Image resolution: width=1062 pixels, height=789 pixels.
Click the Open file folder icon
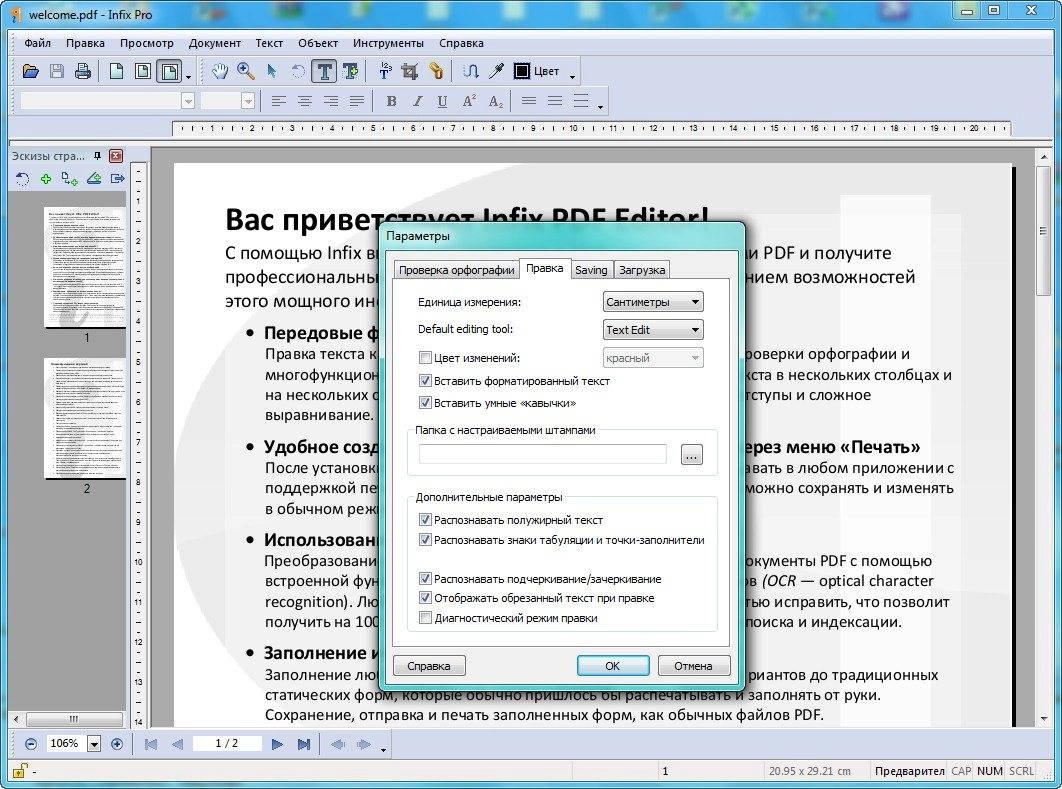pos(30,71)
